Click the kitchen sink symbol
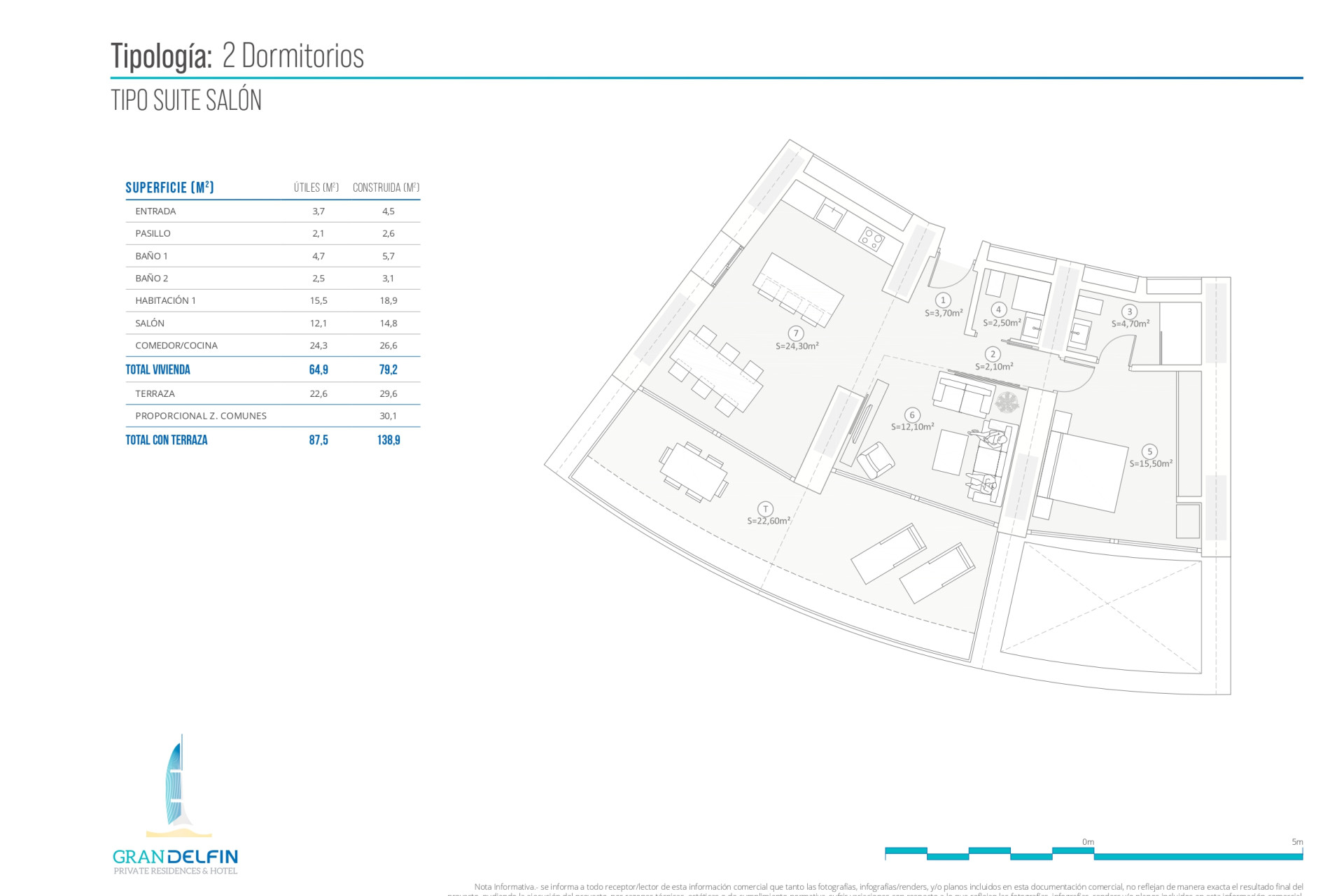This screenshot has width=1344, height=896. (830, 216)
